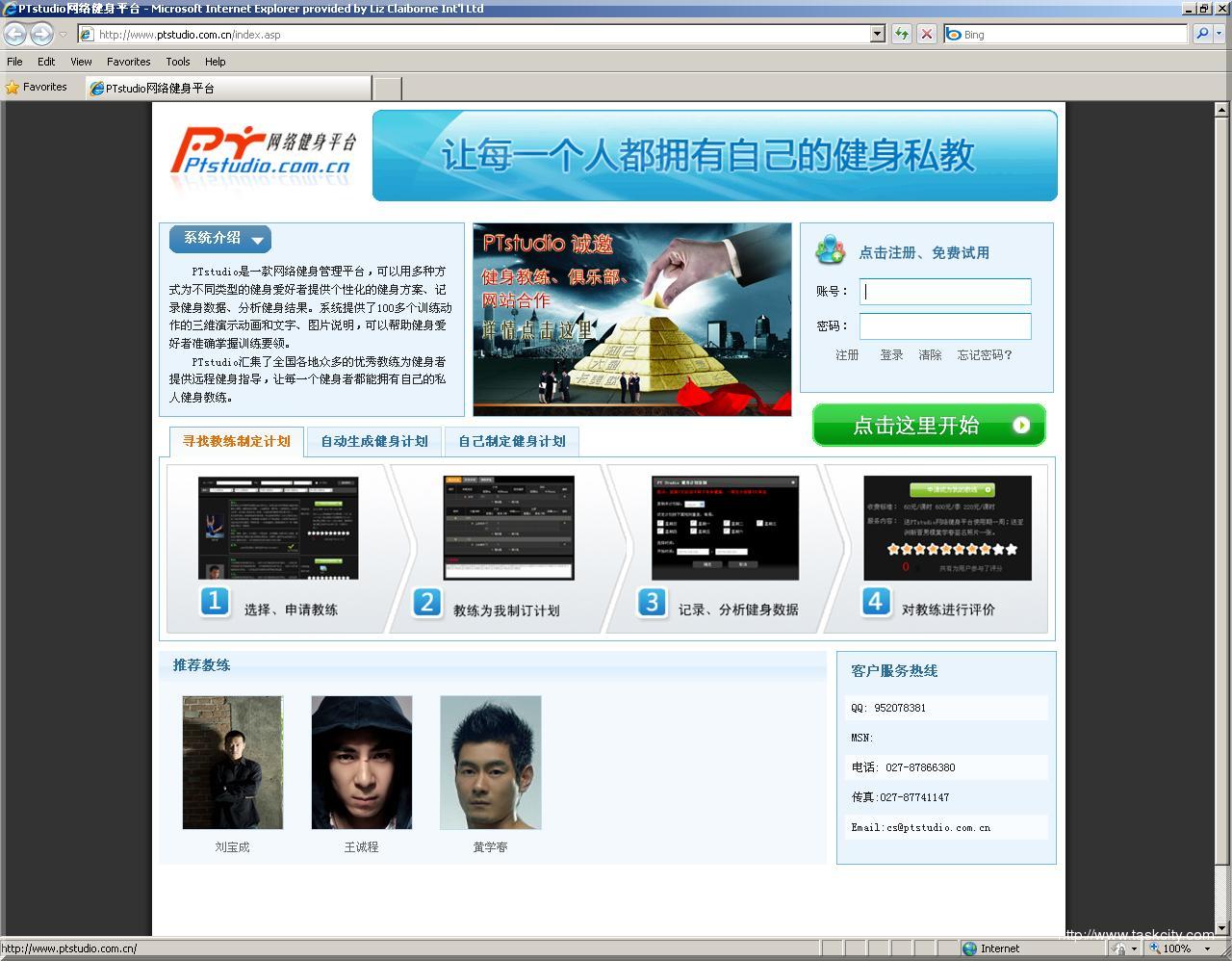Select the 寻找教练制定计划 tab

(x=237, y=441)
